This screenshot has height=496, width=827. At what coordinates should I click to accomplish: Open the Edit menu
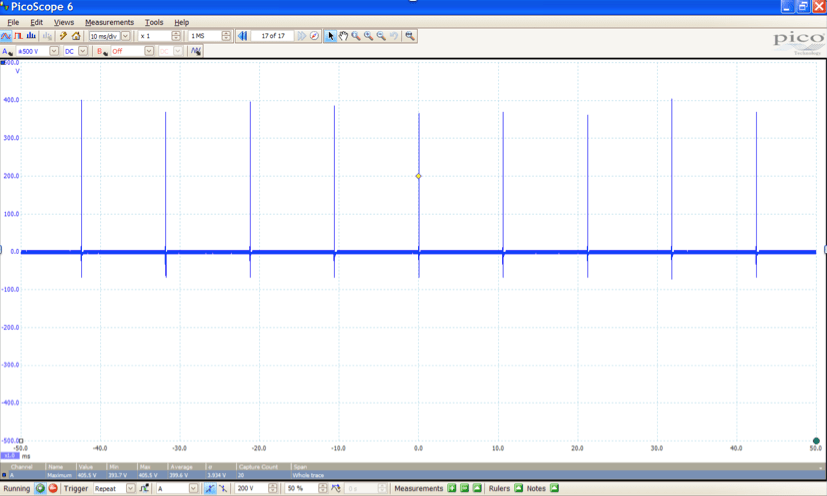point(36,22)
